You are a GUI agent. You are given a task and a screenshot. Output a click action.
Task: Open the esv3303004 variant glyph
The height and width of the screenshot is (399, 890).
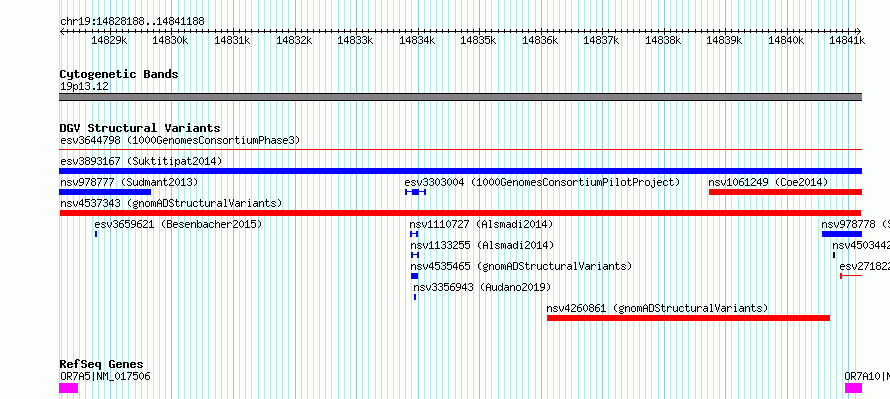point(415,192)
